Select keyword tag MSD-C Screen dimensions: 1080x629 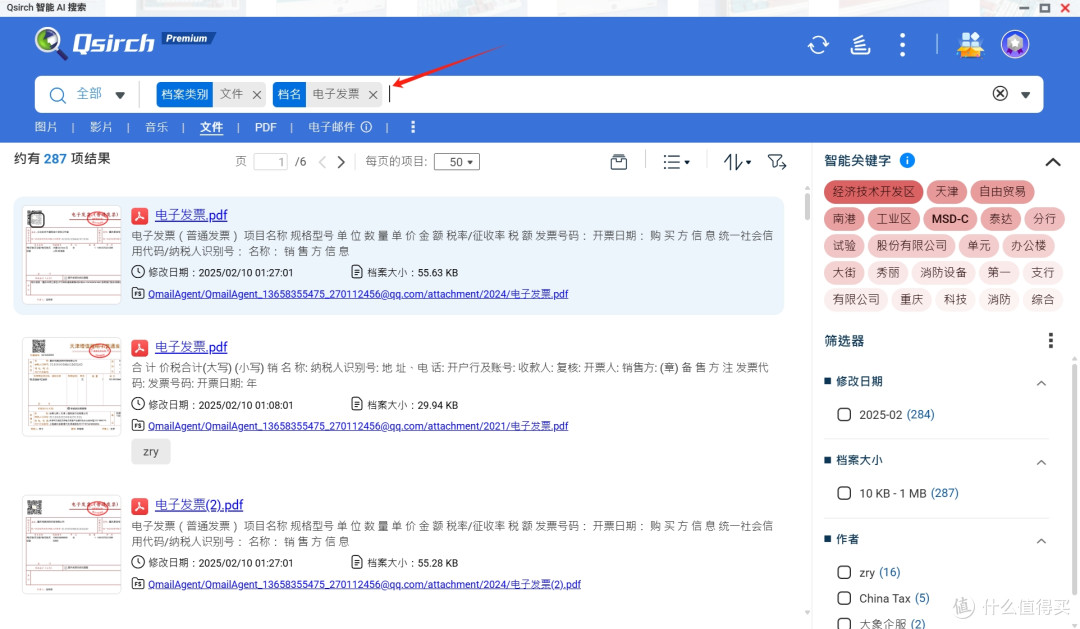(x=950, y=218)
